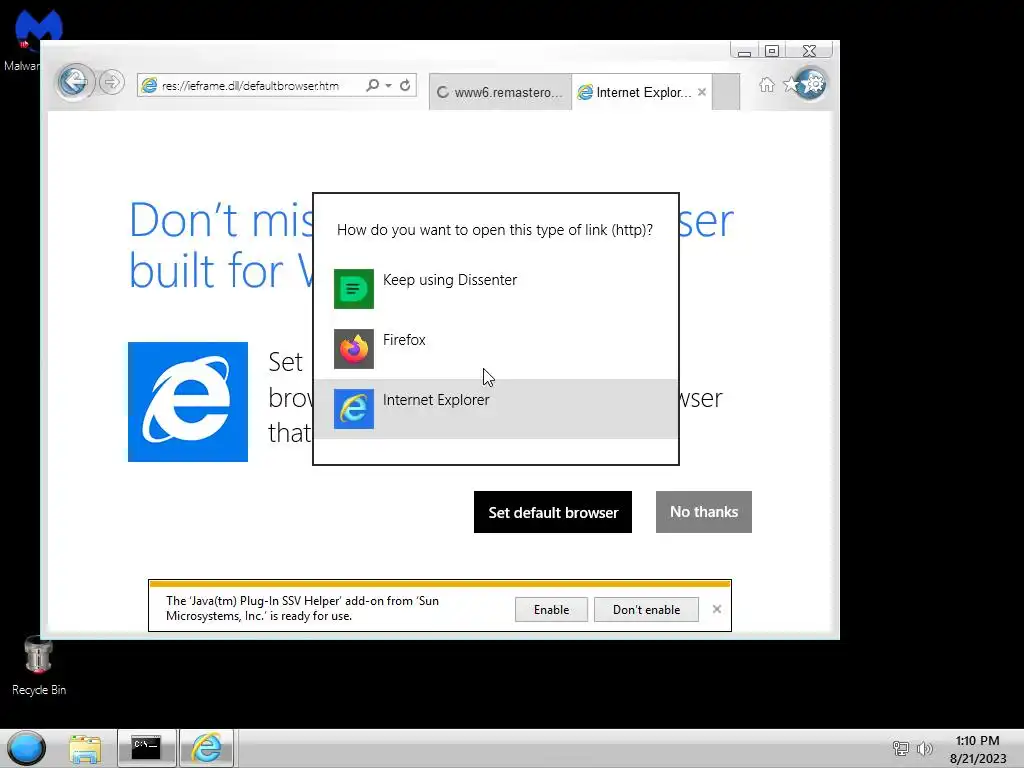The width and height of the screenshot is (1024, 768).
Task: Open File Explorer from the taskbar
Action: [86, 749]
